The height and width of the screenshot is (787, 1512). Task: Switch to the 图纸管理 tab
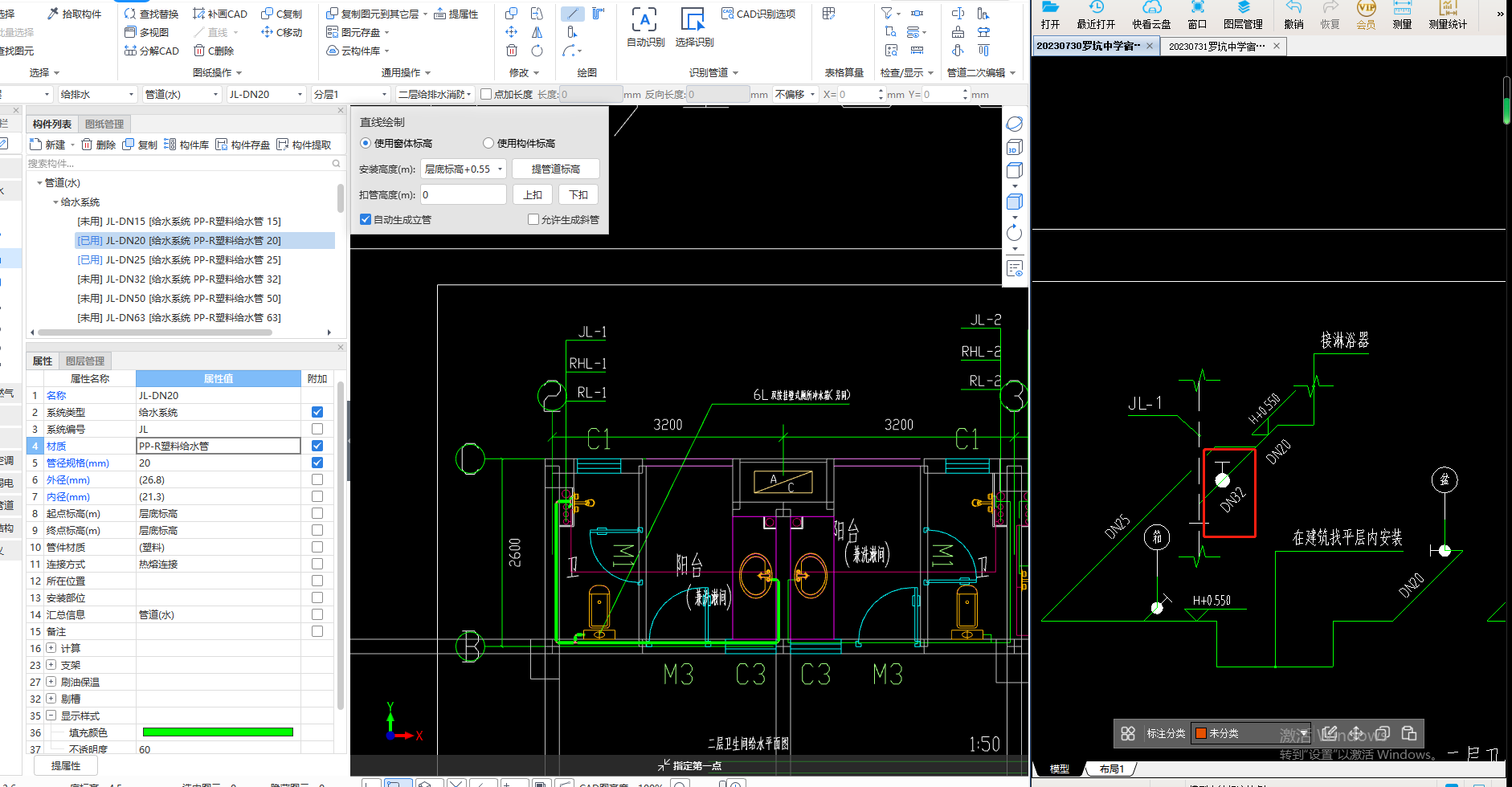[x=104, y=124]
